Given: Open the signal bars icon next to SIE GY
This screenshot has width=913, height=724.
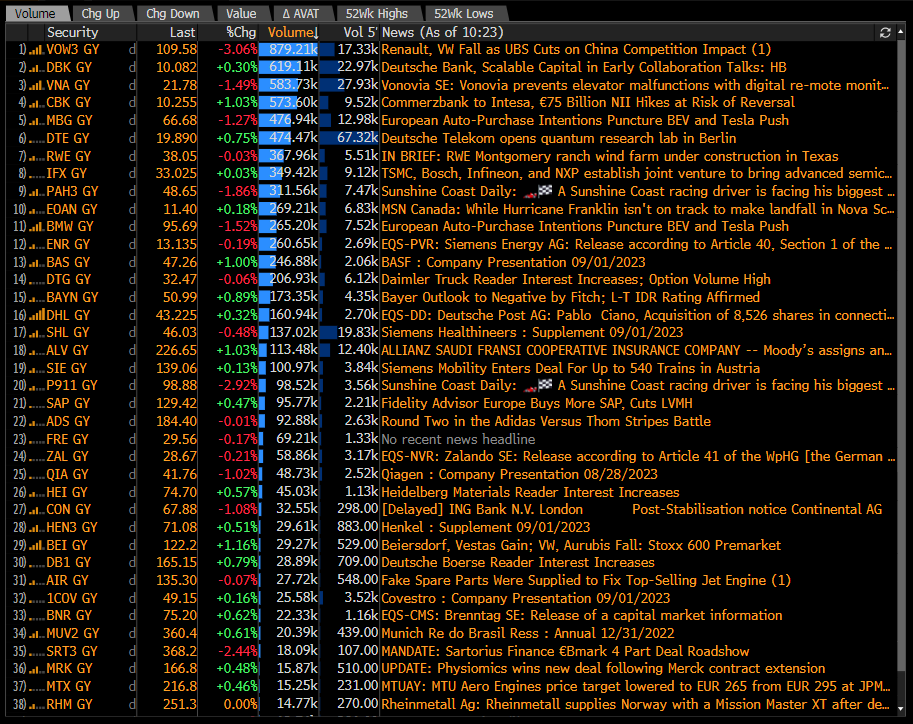Looking at the screenshot, I should tap(36, 368).
